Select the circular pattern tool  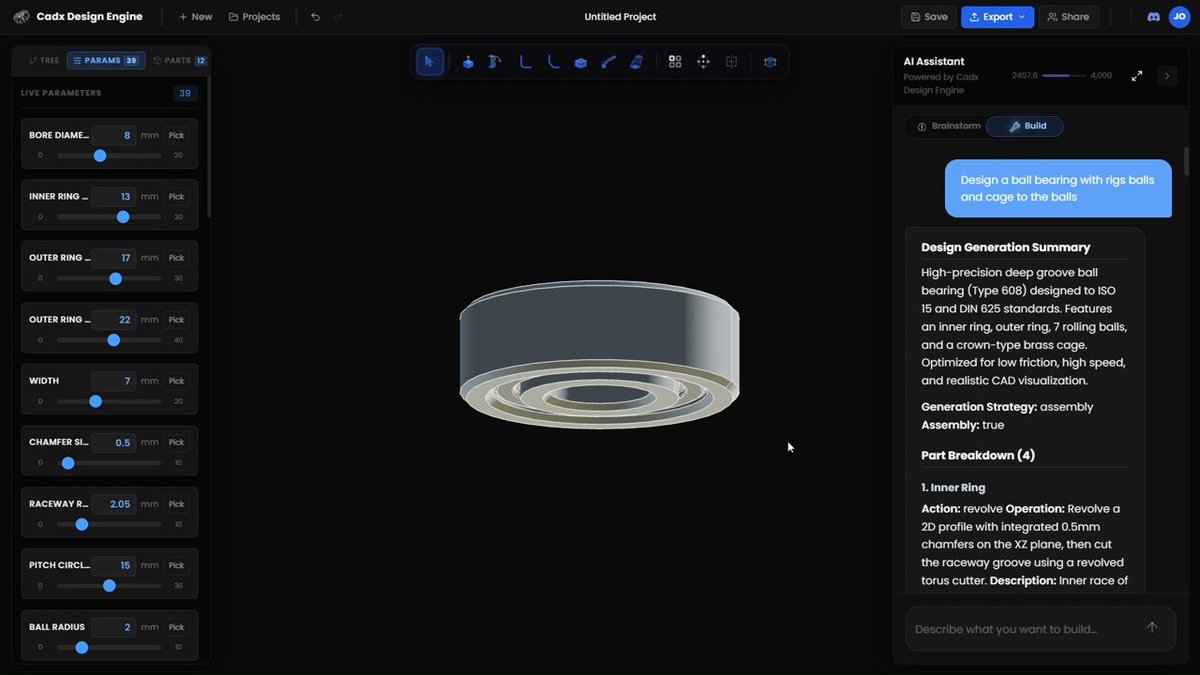(703, 62)
